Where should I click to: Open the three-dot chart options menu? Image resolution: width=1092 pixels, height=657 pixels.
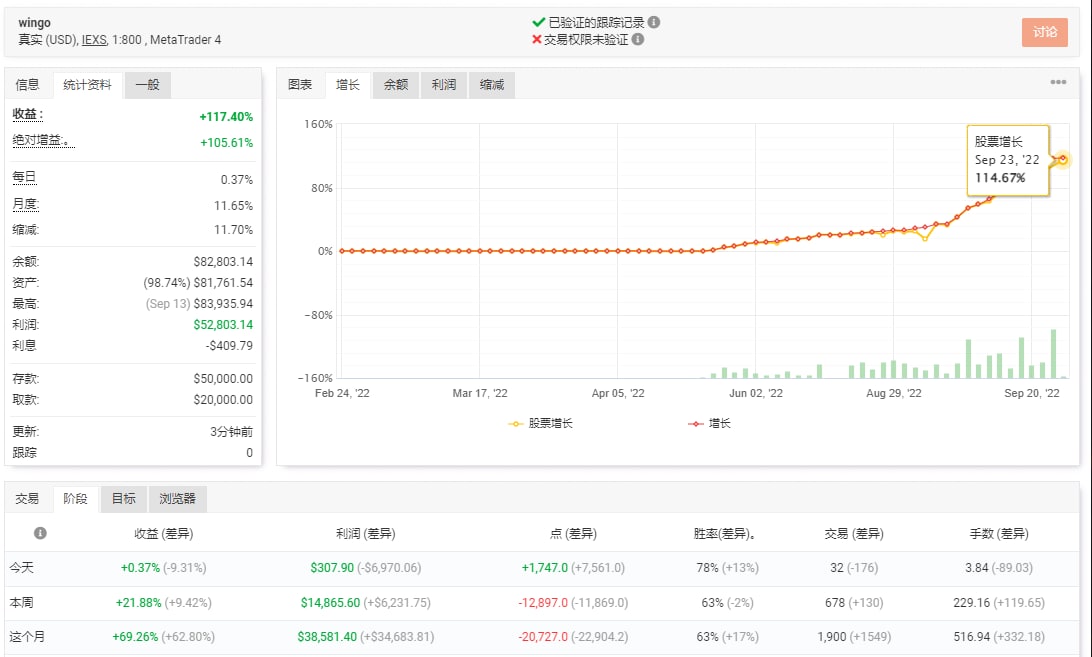[x=1058, y=82]
